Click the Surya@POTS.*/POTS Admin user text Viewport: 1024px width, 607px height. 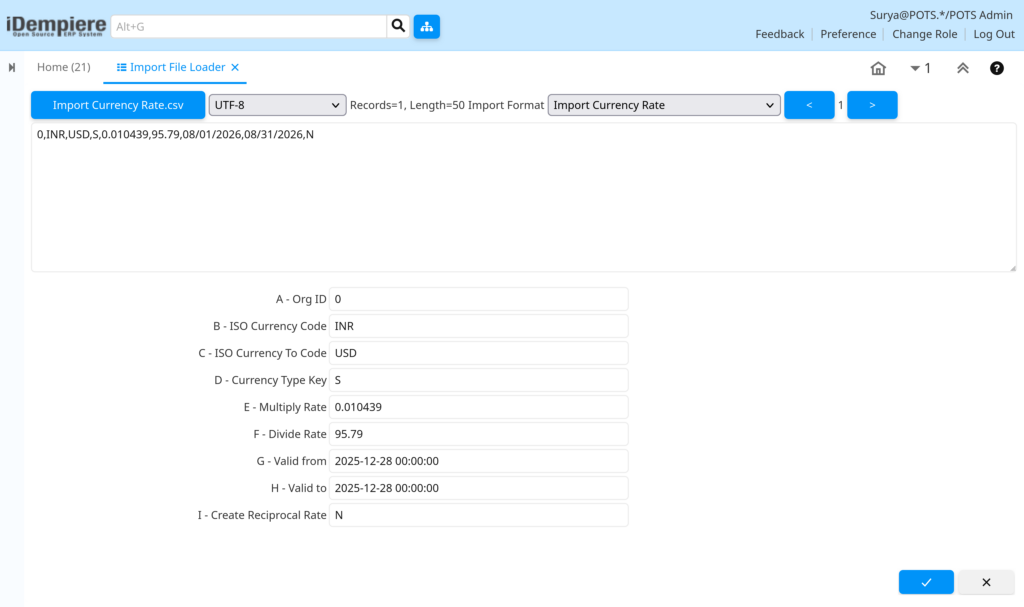941,15
